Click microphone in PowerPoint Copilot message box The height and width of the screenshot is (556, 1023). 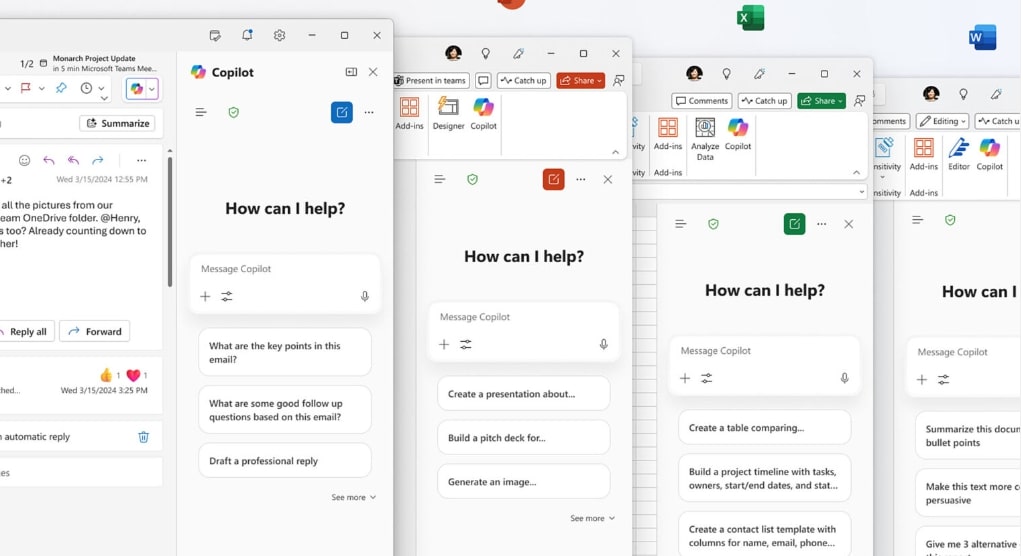click(x=603, y=344)
